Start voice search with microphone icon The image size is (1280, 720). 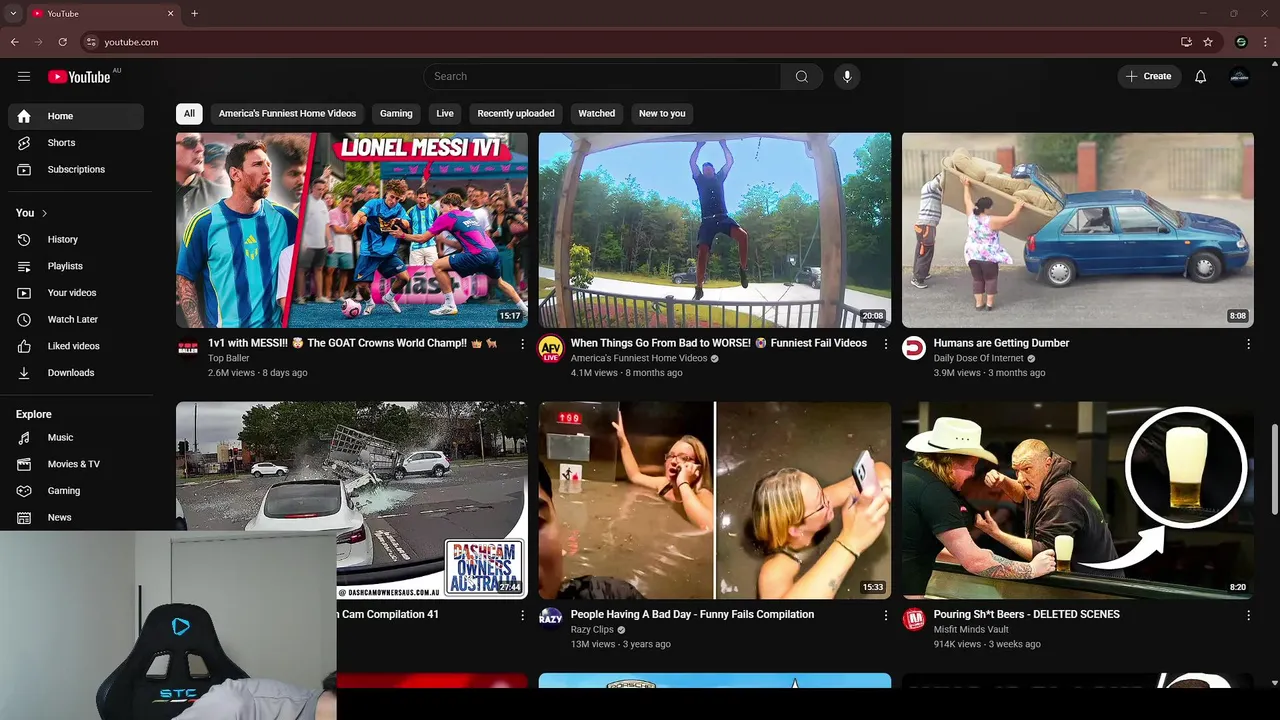pos(847,76)
